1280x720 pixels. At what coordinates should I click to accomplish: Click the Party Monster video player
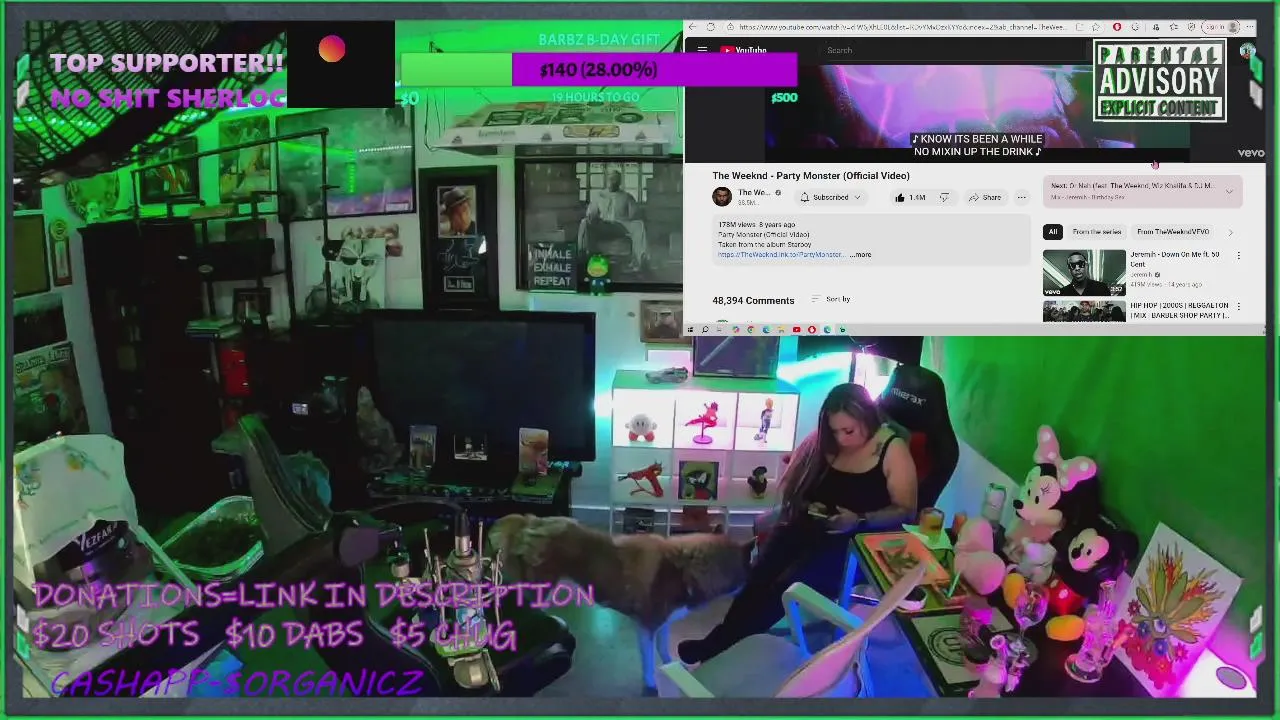pyautogui.click(x=975, y=112)
